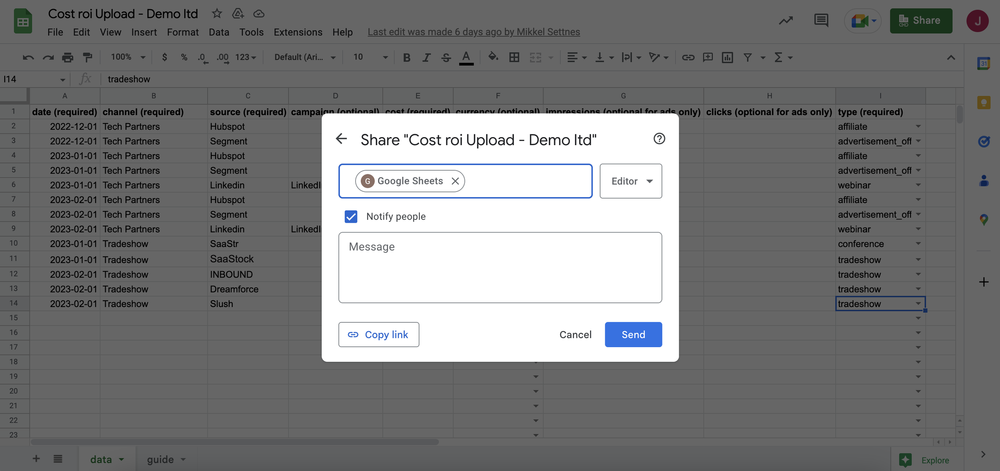Open the activity dashboard trend icon
The width and height of the screenshot is (1000, 471).
tap(786, 20)
